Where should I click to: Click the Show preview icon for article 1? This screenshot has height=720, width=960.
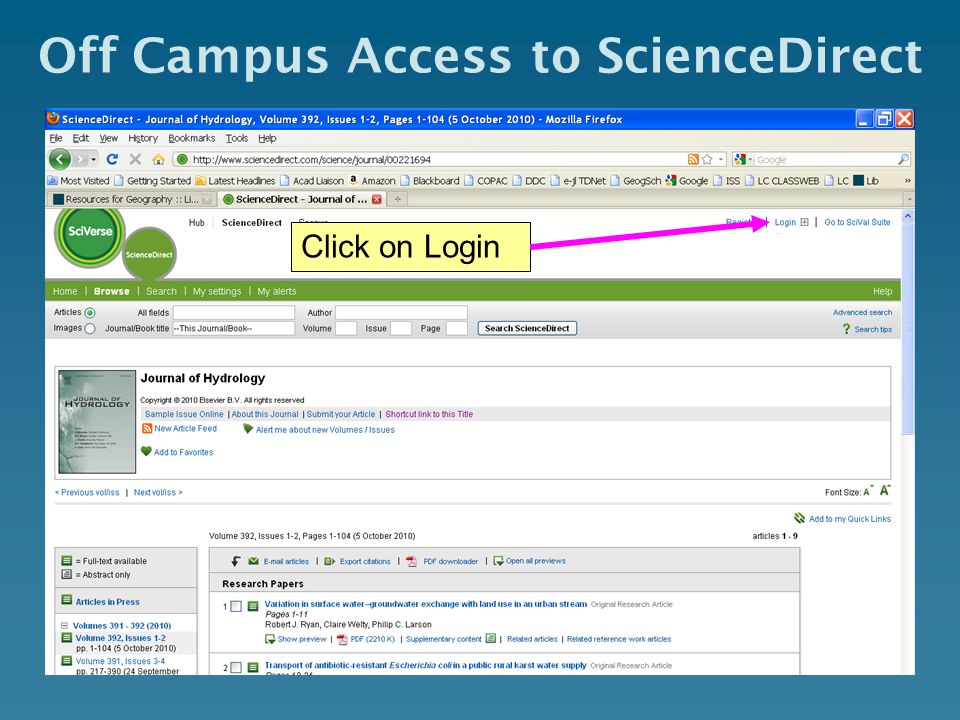(269, 639)
